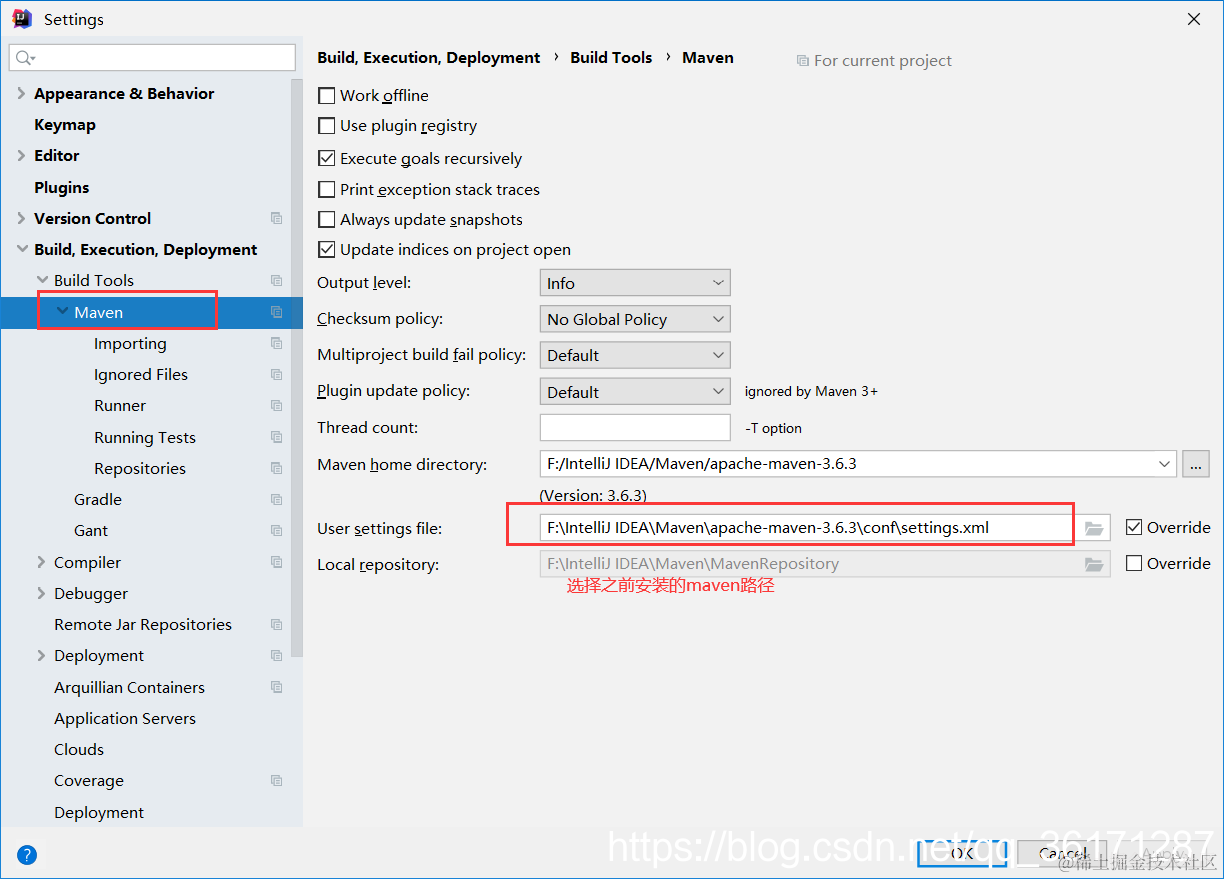Click the project-level icon beside Importing
Viewport: 1224px width, 879px height.
coord(277,343)
